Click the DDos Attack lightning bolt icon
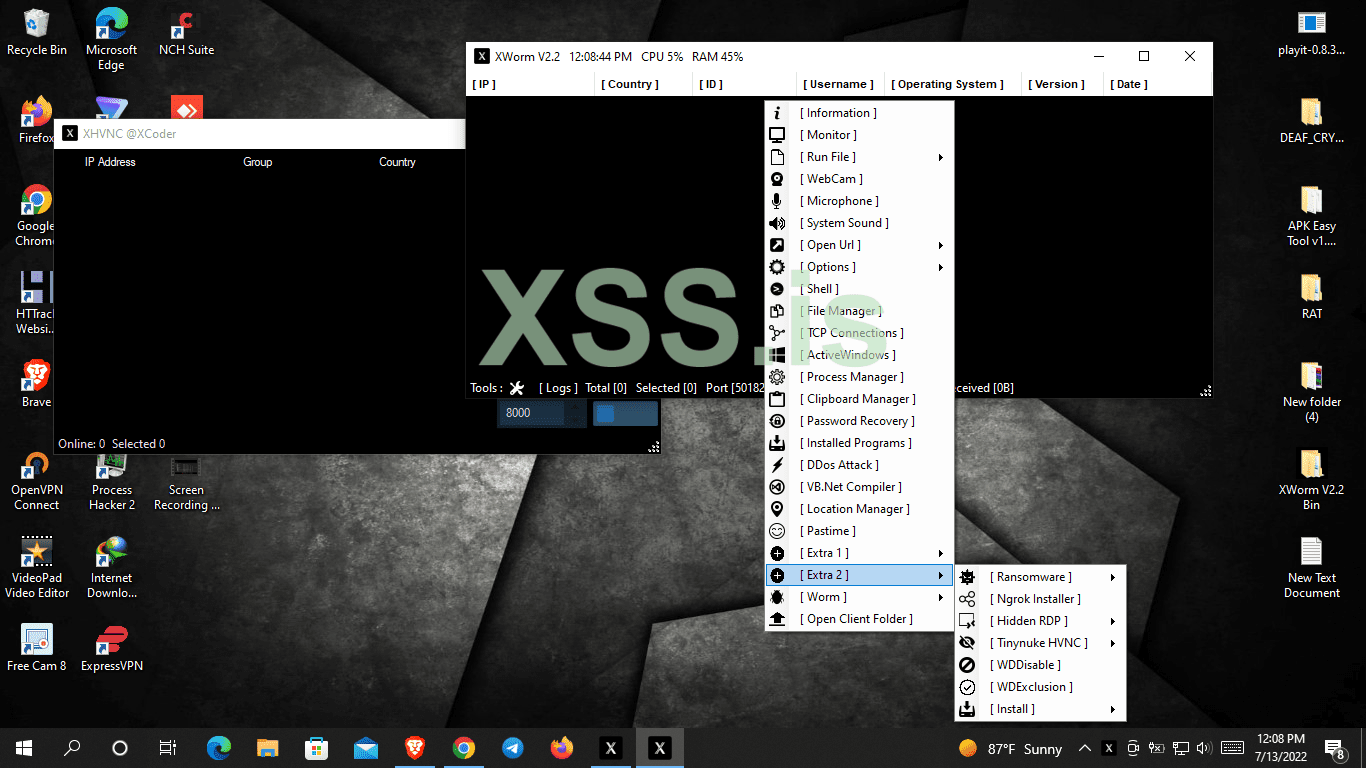Screen dimensions: 1366x768 (777, 464)
